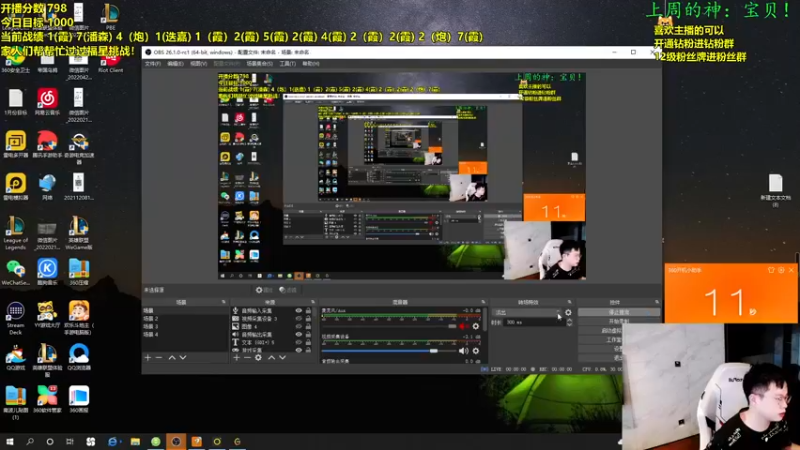The height and width of the screenshot is (450, 800).
Task: Pop out the Scenes dock panel
Action: pyautogui.click(x=223, y=302)
